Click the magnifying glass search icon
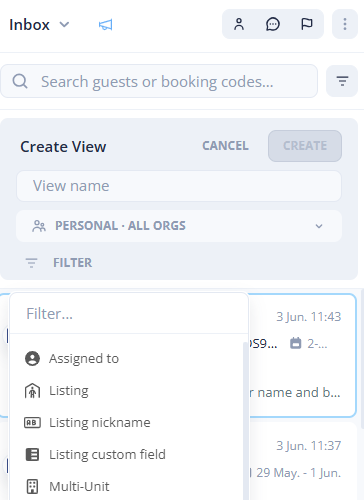The height and width of the screenshot is (500, 364). coord(20,81)
